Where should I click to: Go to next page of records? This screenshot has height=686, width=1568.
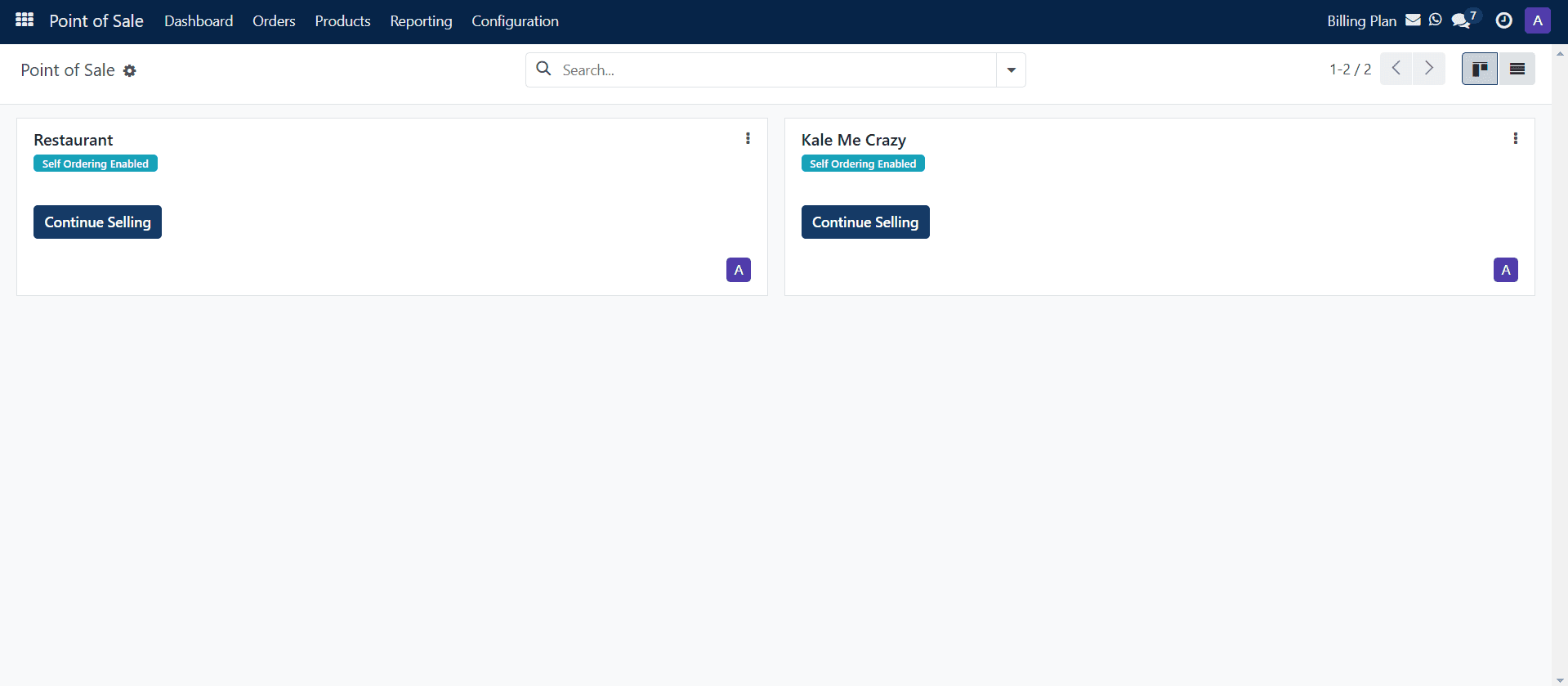click(1429, 69)
